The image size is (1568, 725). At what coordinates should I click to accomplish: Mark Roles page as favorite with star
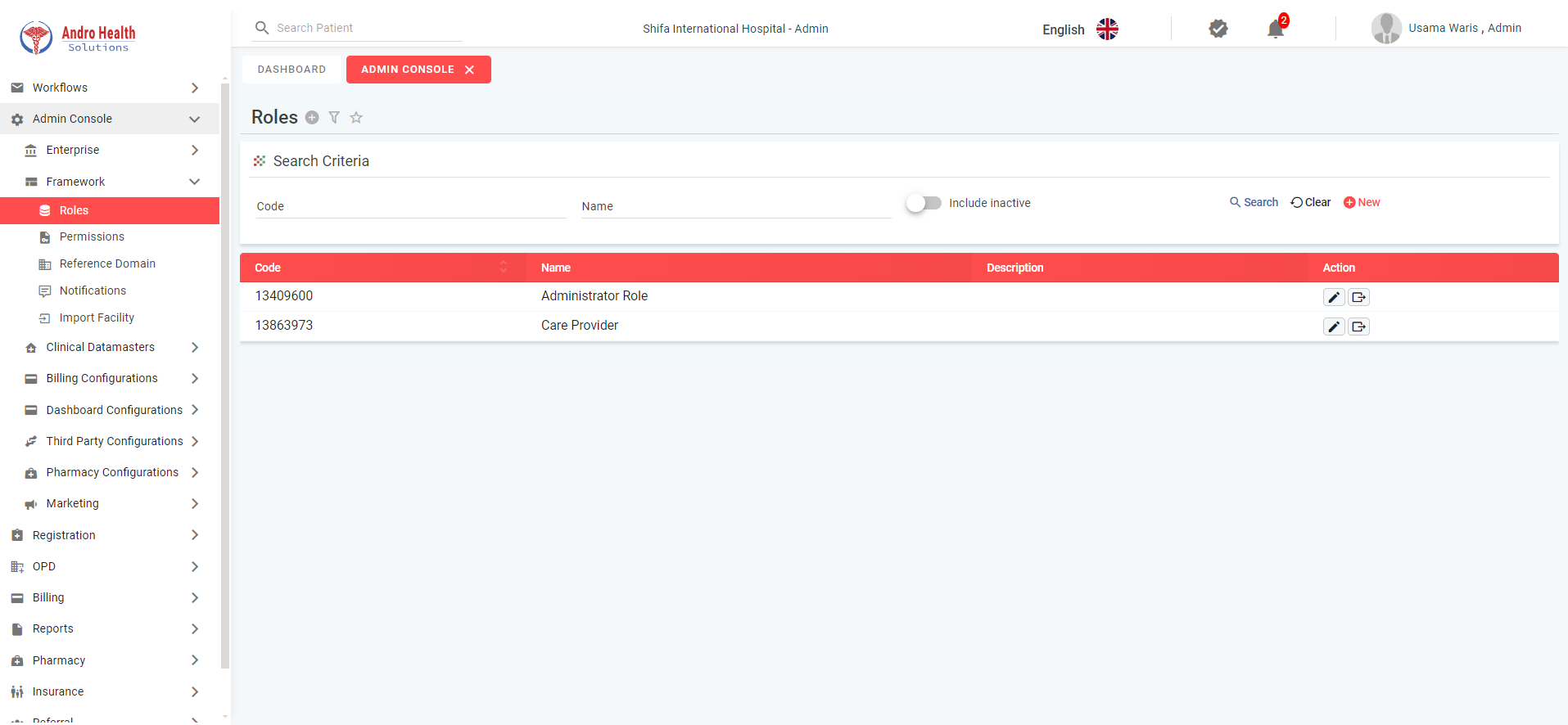tap(356, 118)
